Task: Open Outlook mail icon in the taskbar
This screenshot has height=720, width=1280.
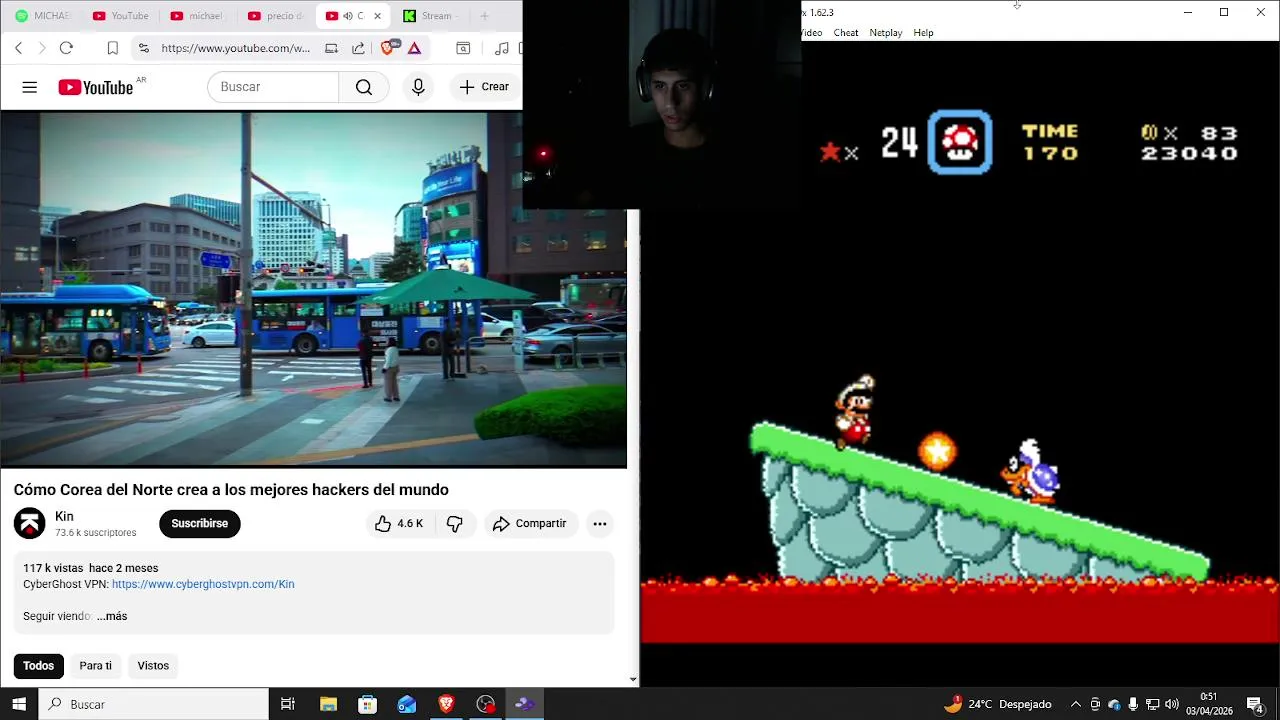Action: (x=406, y=704)
